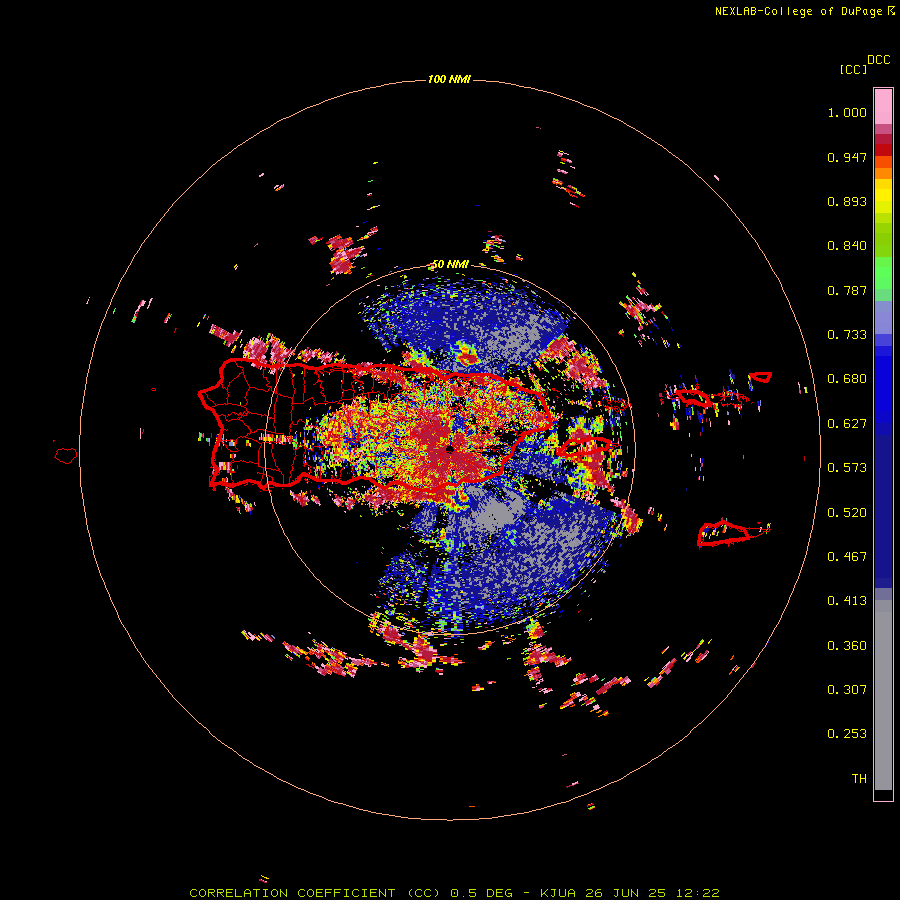The width and height of the screenshot is (900, 900).
Task: Click the NEXLAB-College of DuPage title text
Action: point(804,11)
